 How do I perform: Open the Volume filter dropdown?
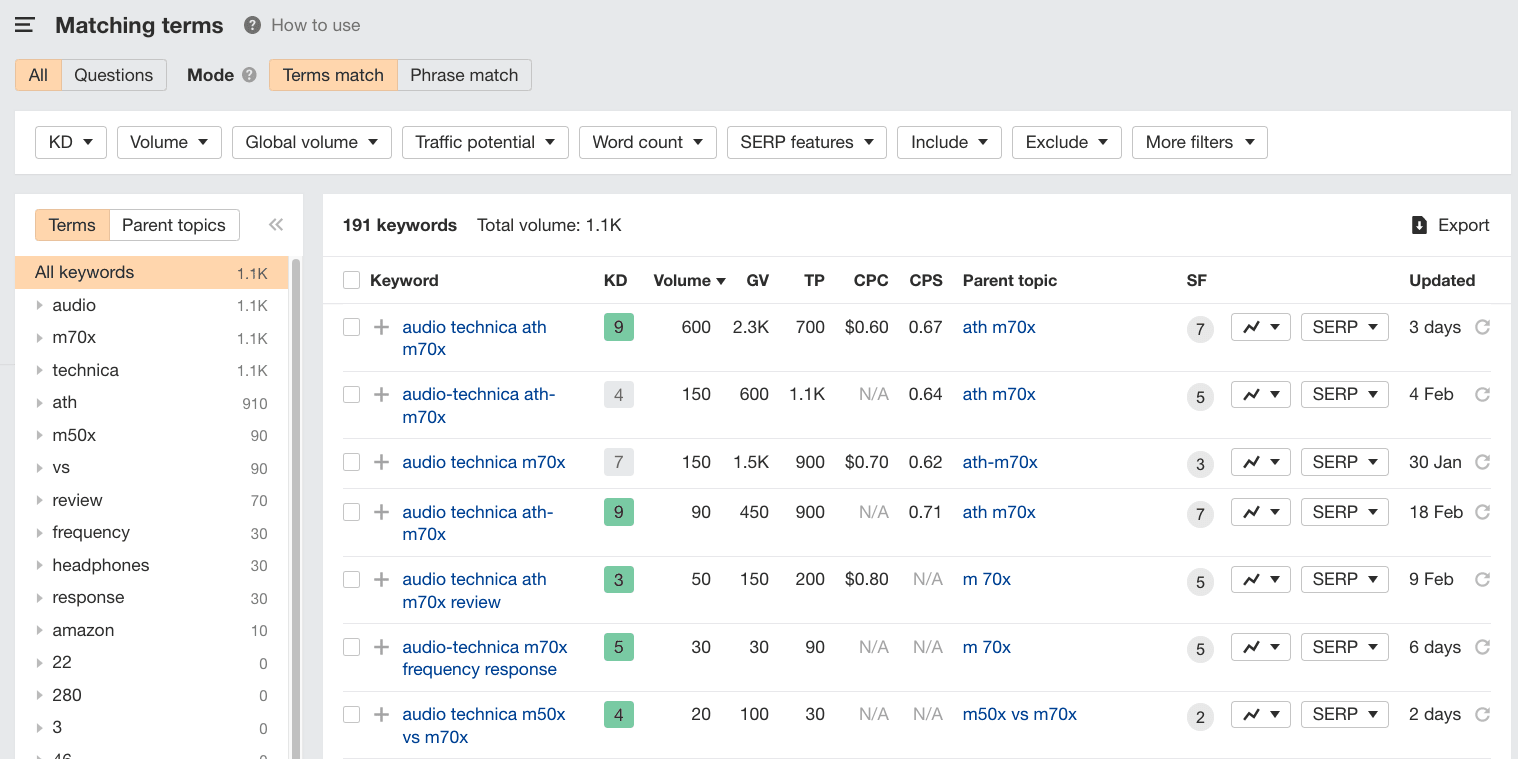169,142
